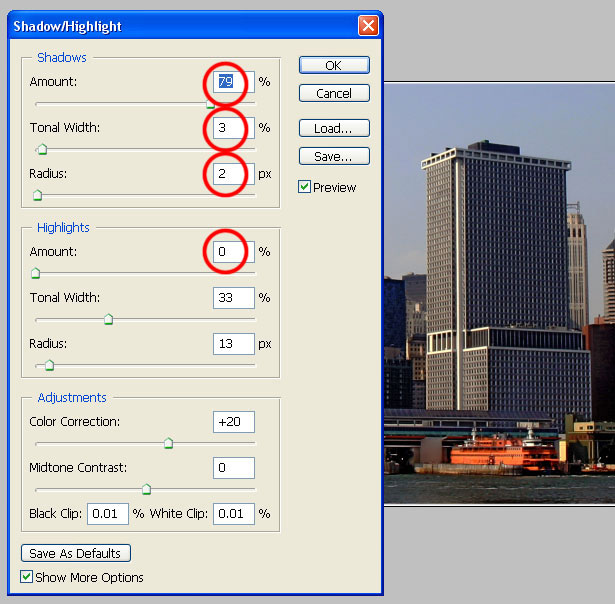
Task: Click the Black Clip field
Action: click(108, 514)
